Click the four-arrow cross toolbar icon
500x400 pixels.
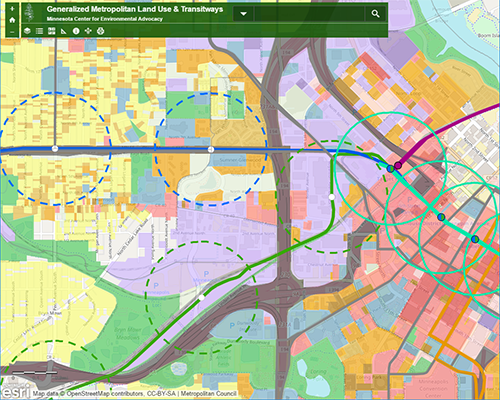[88, 31]
